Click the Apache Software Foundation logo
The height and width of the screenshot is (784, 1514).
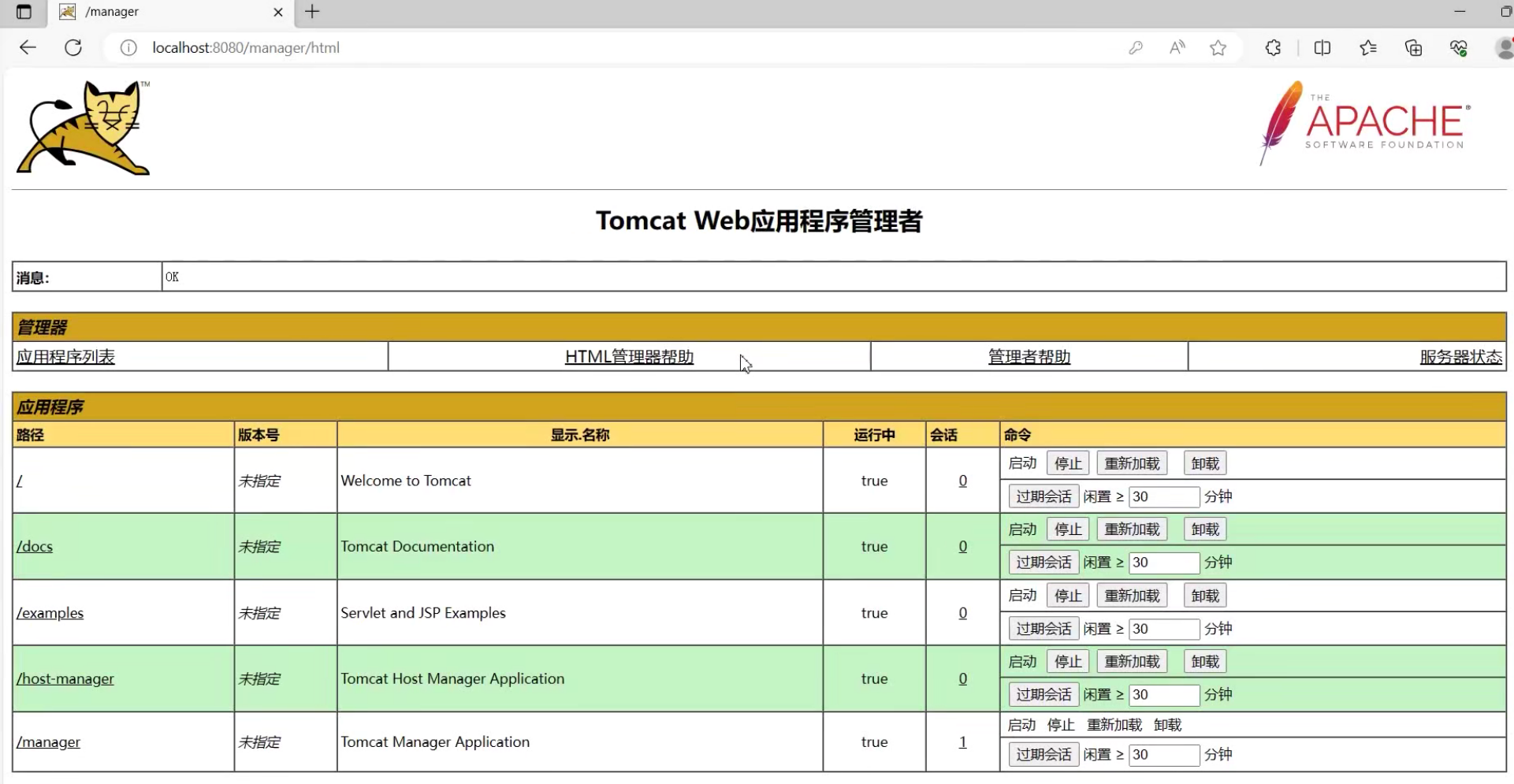(1364, 123)
